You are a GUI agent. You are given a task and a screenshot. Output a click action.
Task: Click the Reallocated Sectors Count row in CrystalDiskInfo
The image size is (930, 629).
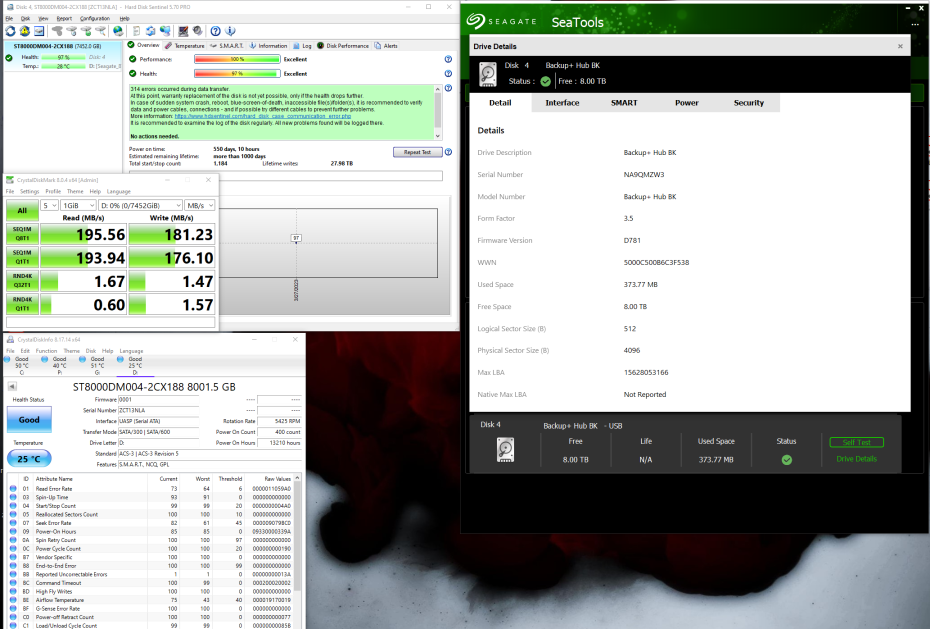151,515
